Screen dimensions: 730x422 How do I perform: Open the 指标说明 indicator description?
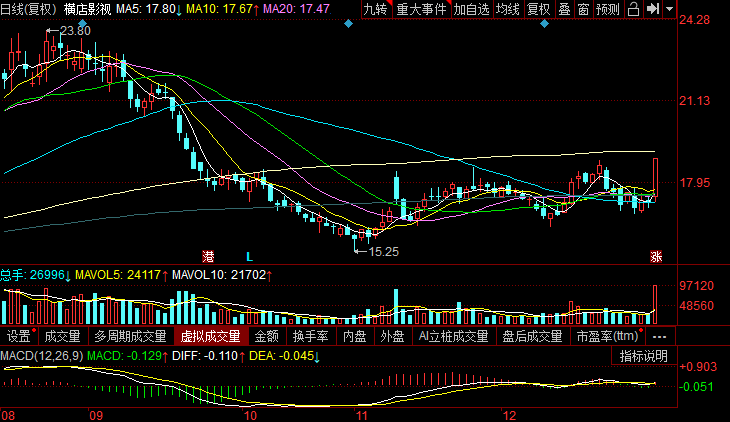644,356
